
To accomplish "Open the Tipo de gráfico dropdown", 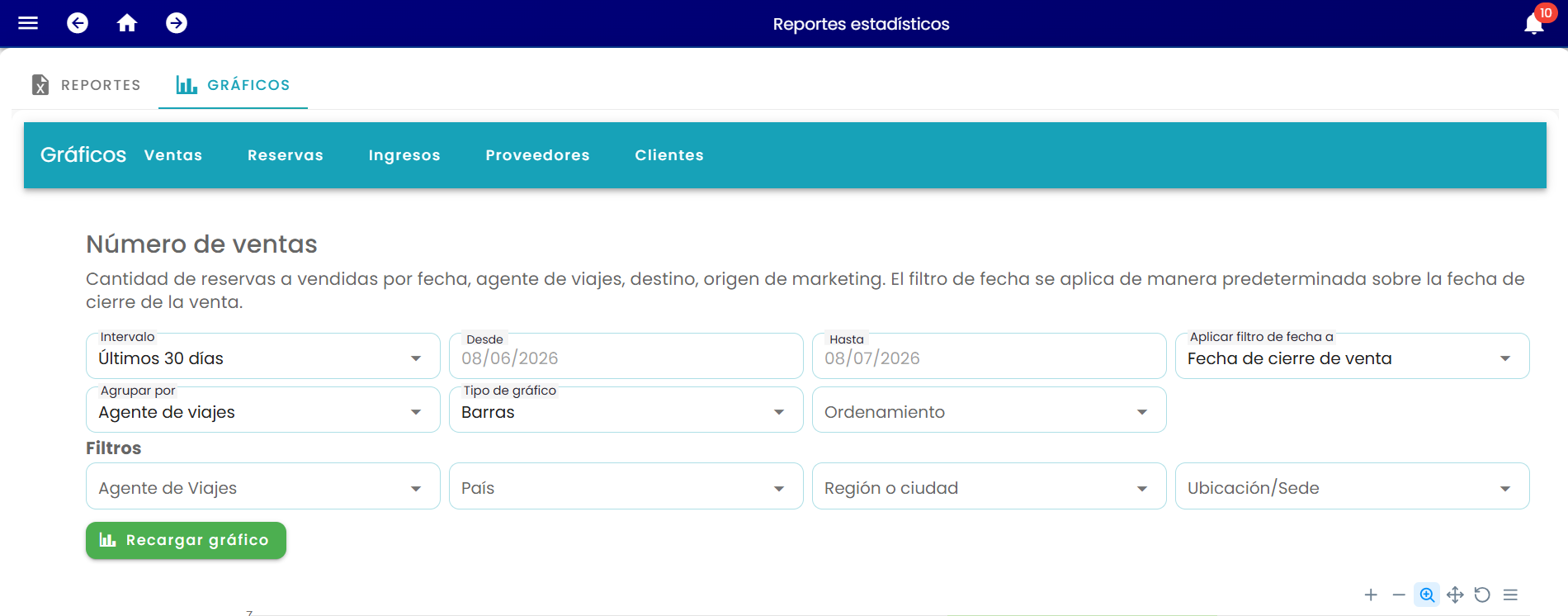I will 626,410.
